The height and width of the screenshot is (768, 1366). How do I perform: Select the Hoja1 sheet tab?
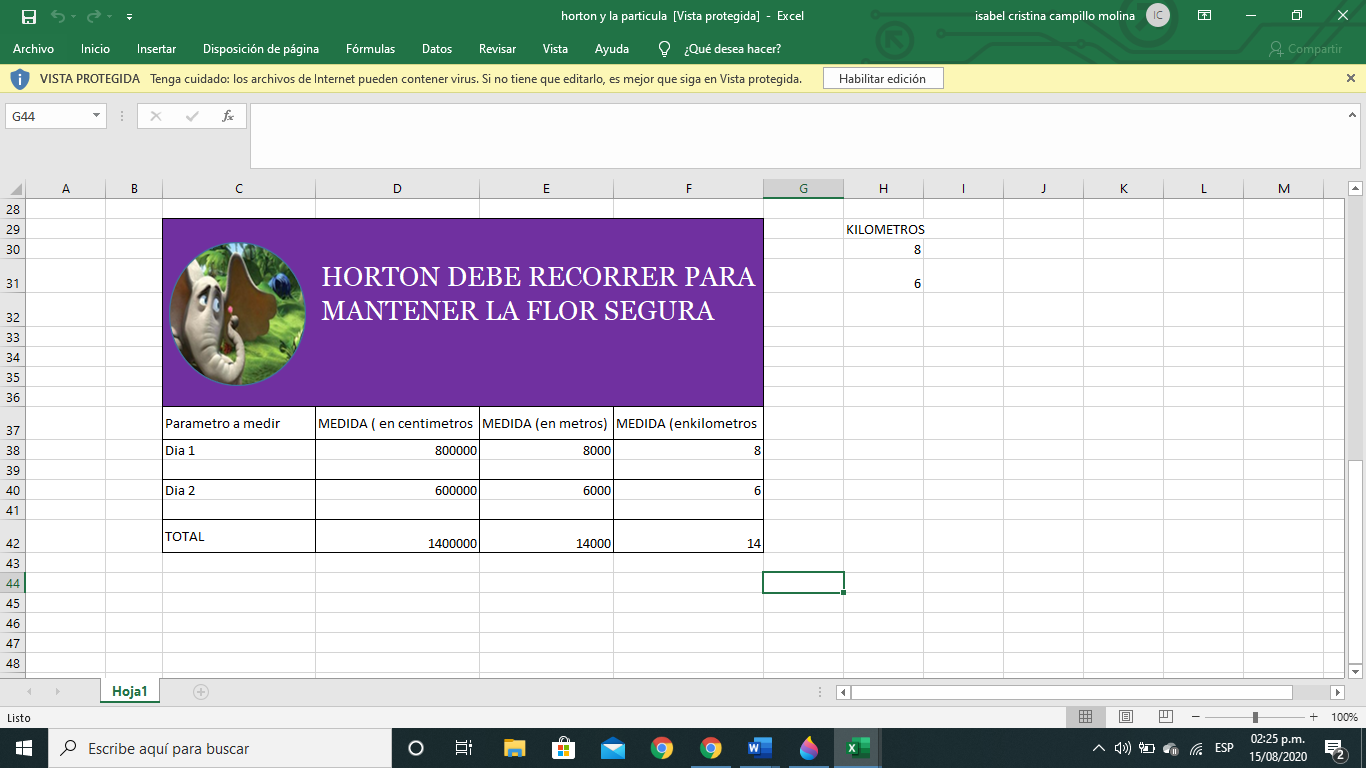[130, 691]
